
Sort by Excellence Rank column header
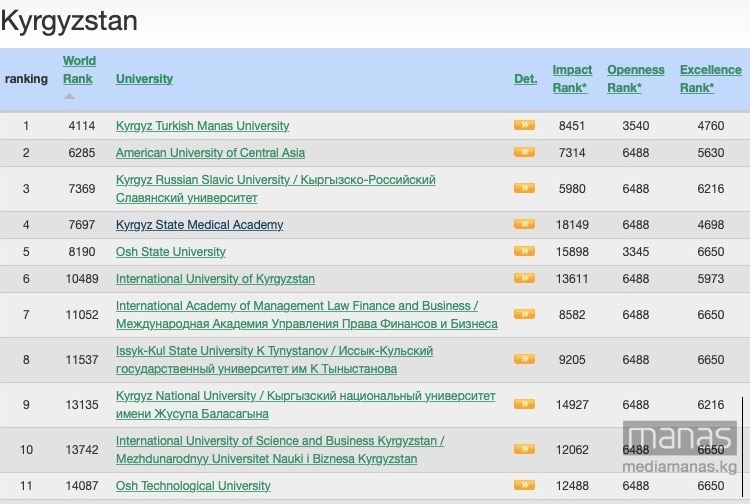tap(711, 79)
